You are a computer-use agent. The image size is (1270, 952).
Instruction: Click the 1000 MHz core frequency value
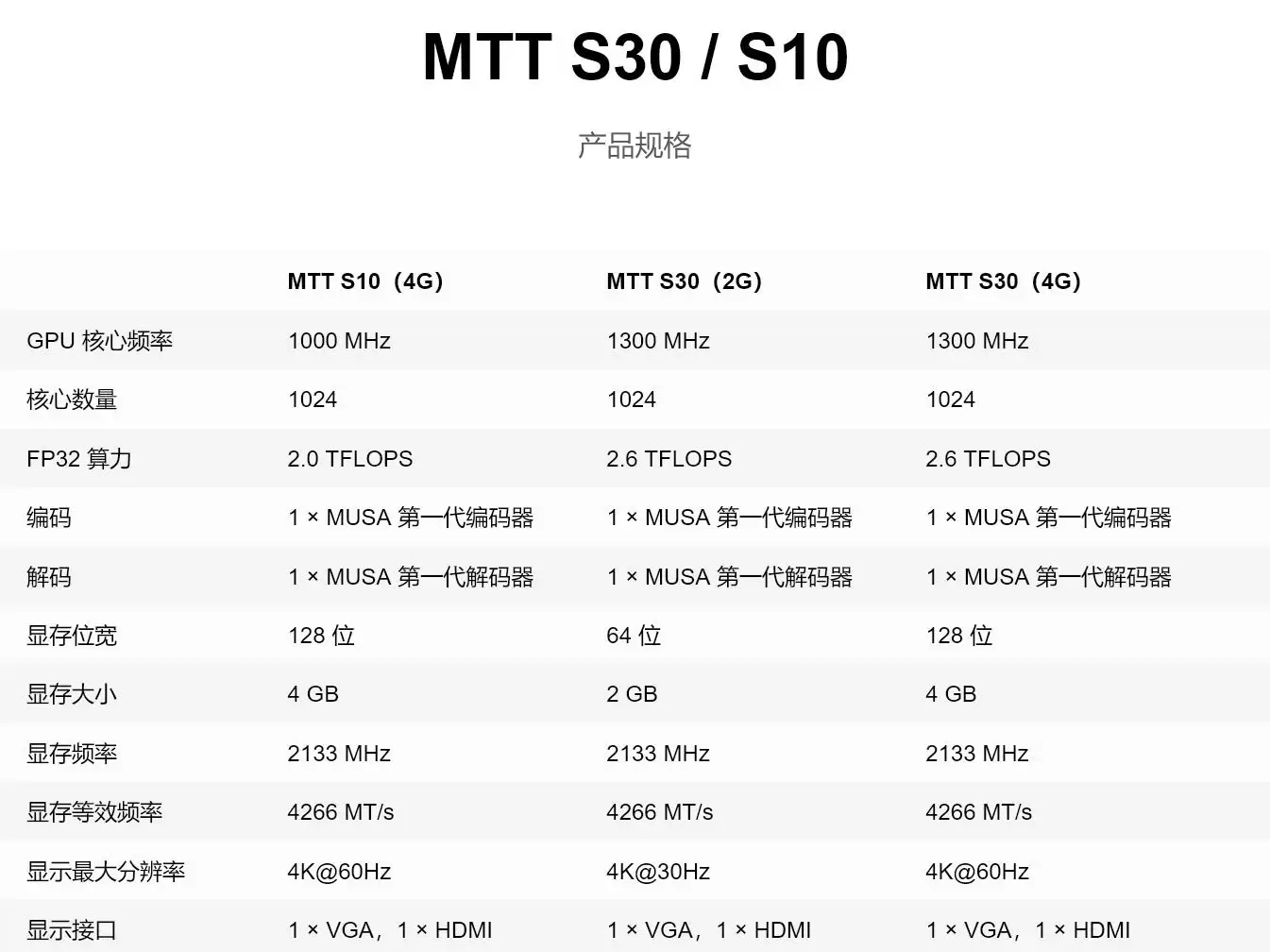[339, 341]
